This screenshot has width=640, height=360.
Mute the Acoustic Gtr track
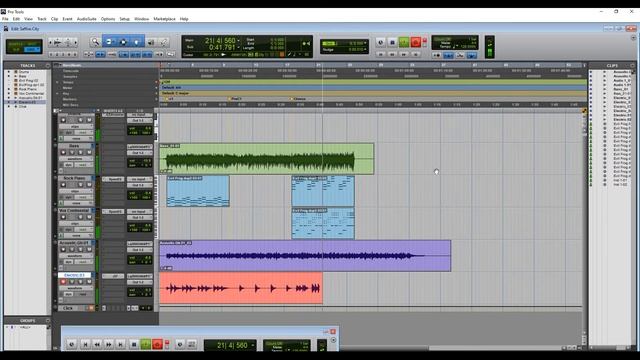tap(89, 249)
